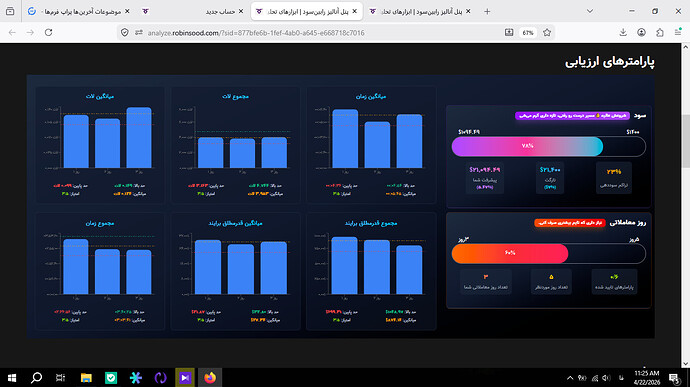Click the میانگین قدرمطلق برایند chart title
This screenshot has width=690, height=387.
coord(235,223)
